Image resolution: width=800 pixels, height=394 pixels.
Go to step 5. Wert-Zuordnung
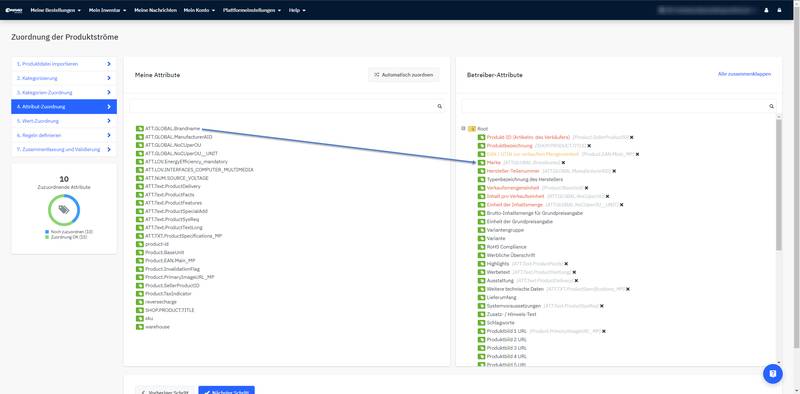(64, 121)
